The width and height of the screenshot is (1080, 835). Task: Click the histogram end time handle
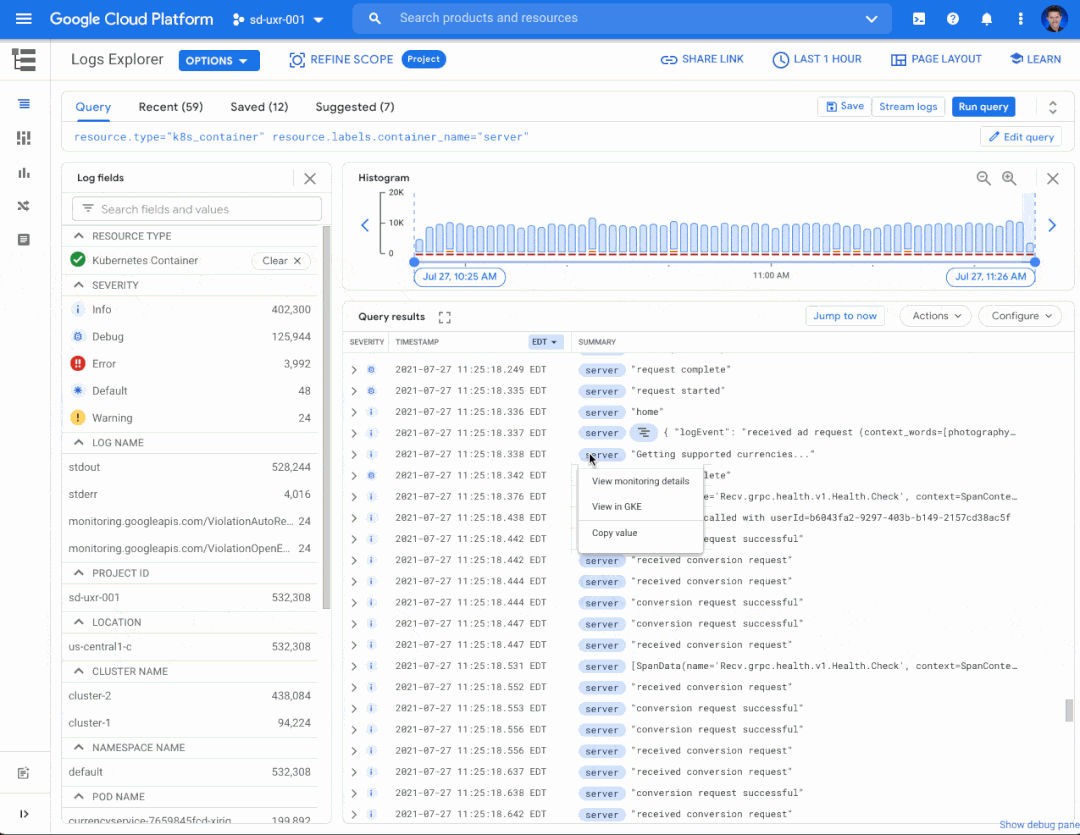click(1035, 262)
